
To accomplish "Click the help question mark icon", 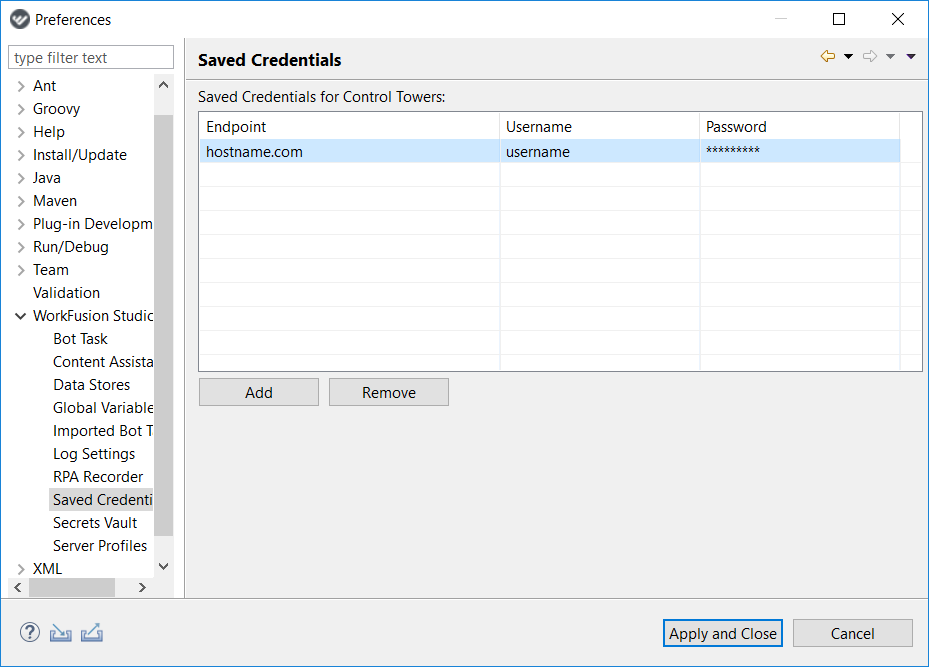I will [30, 633].
